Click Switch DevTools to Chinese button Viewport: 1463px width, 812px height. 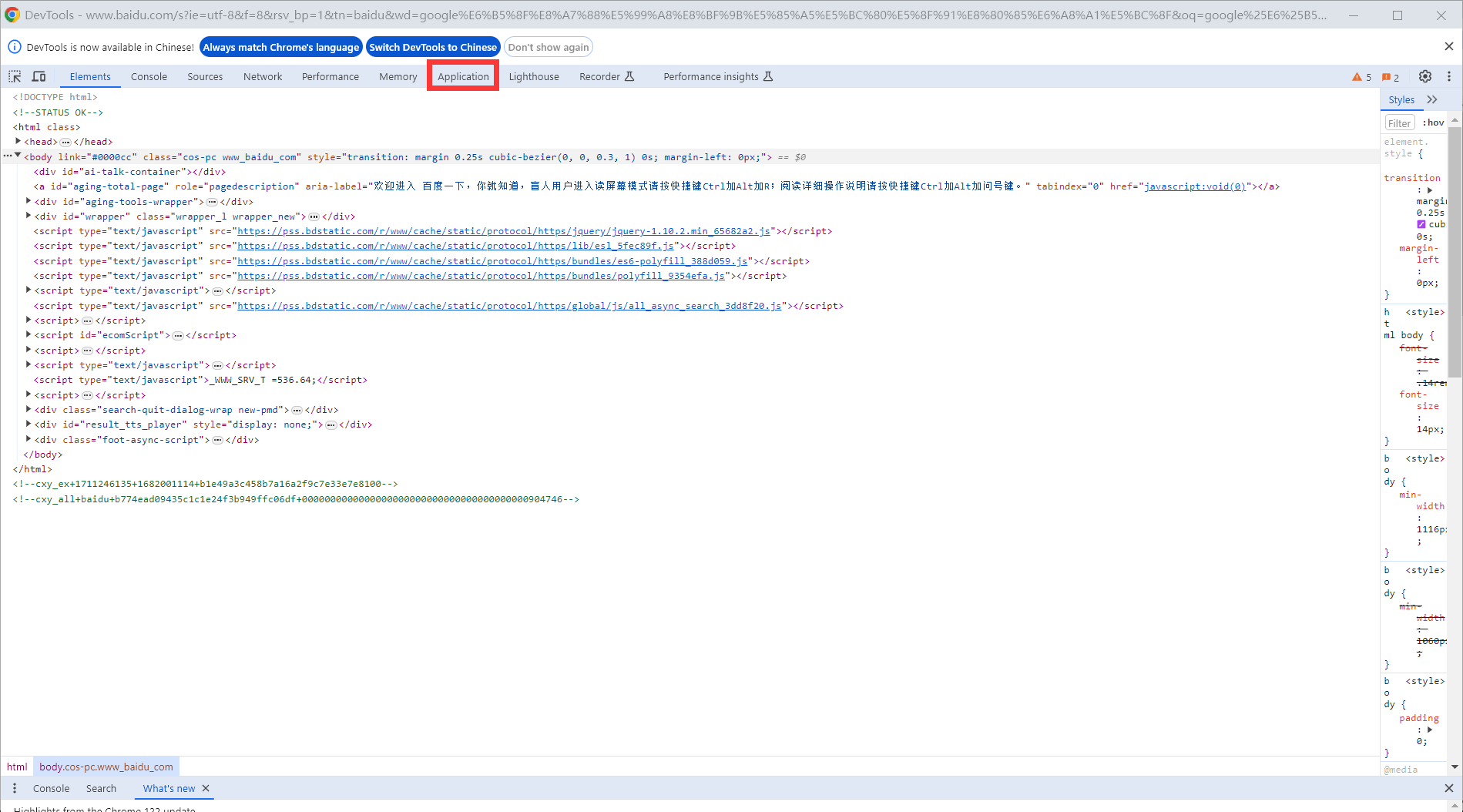click(x=433, y=47)
